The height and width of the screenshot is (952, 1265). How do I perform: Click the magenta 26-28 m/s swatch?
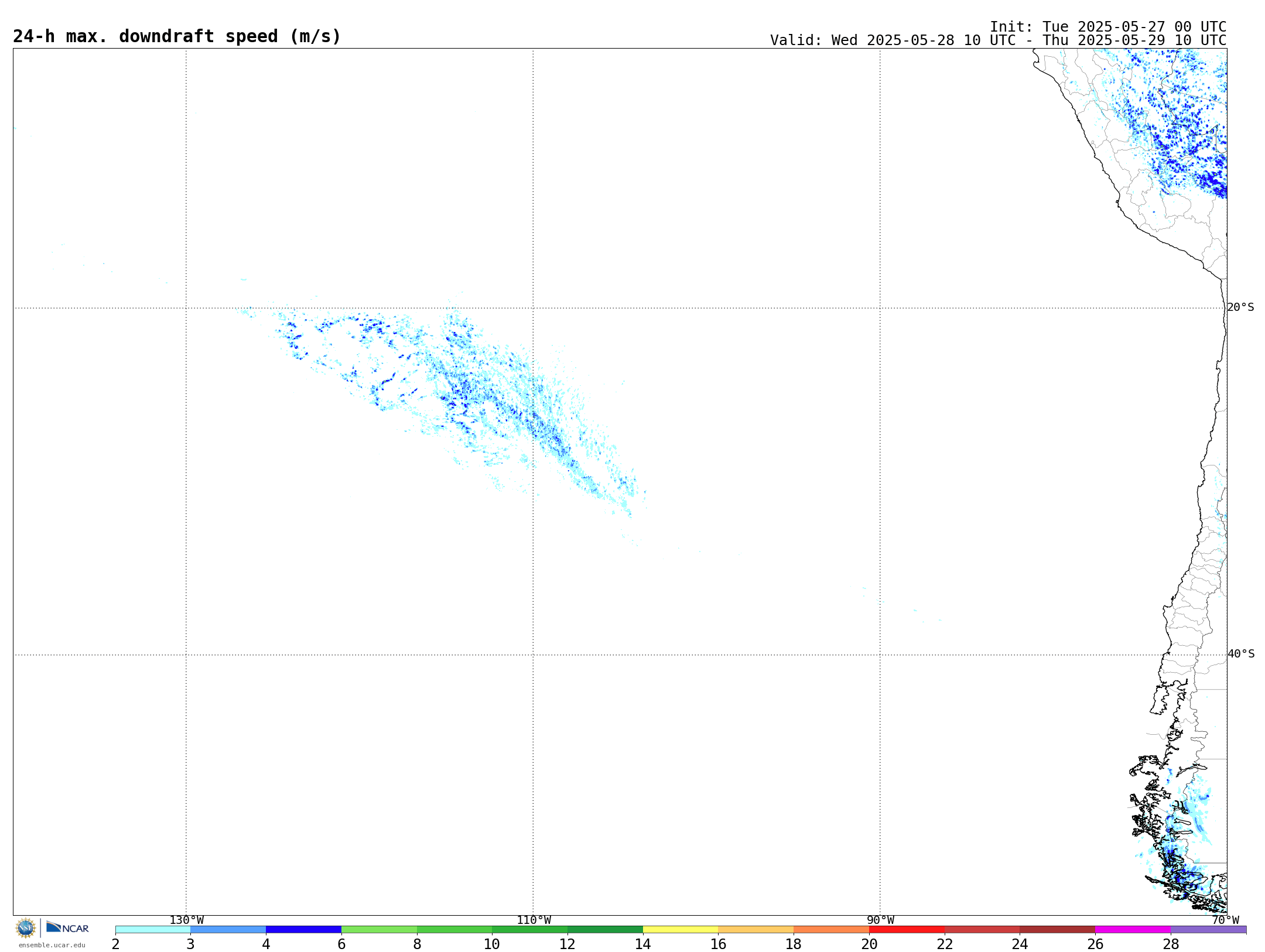(1133, 930)
